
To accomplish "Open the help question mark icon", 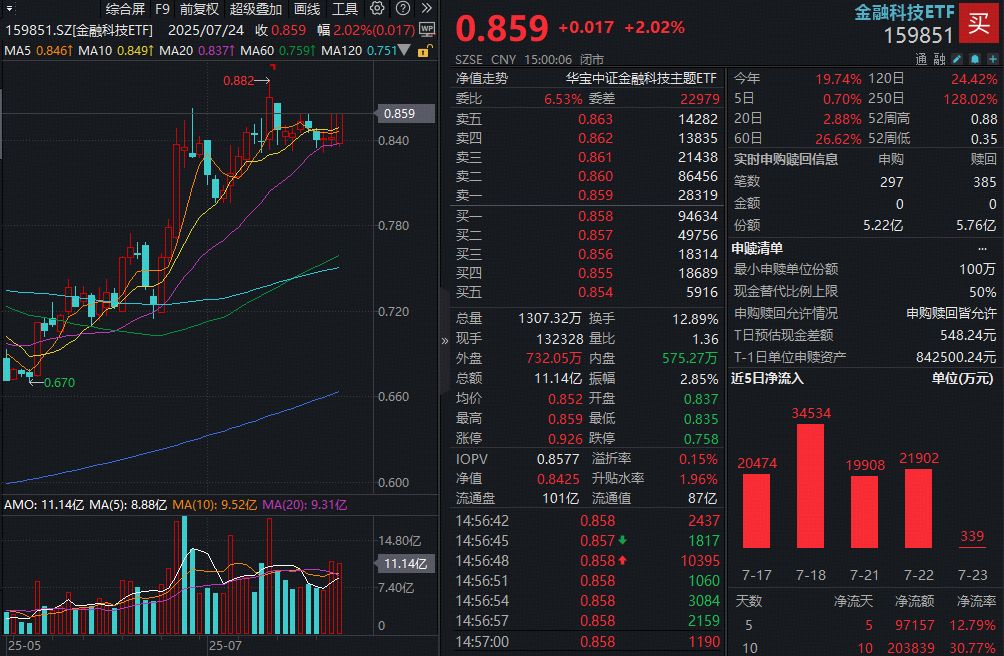I will [403, 8].
